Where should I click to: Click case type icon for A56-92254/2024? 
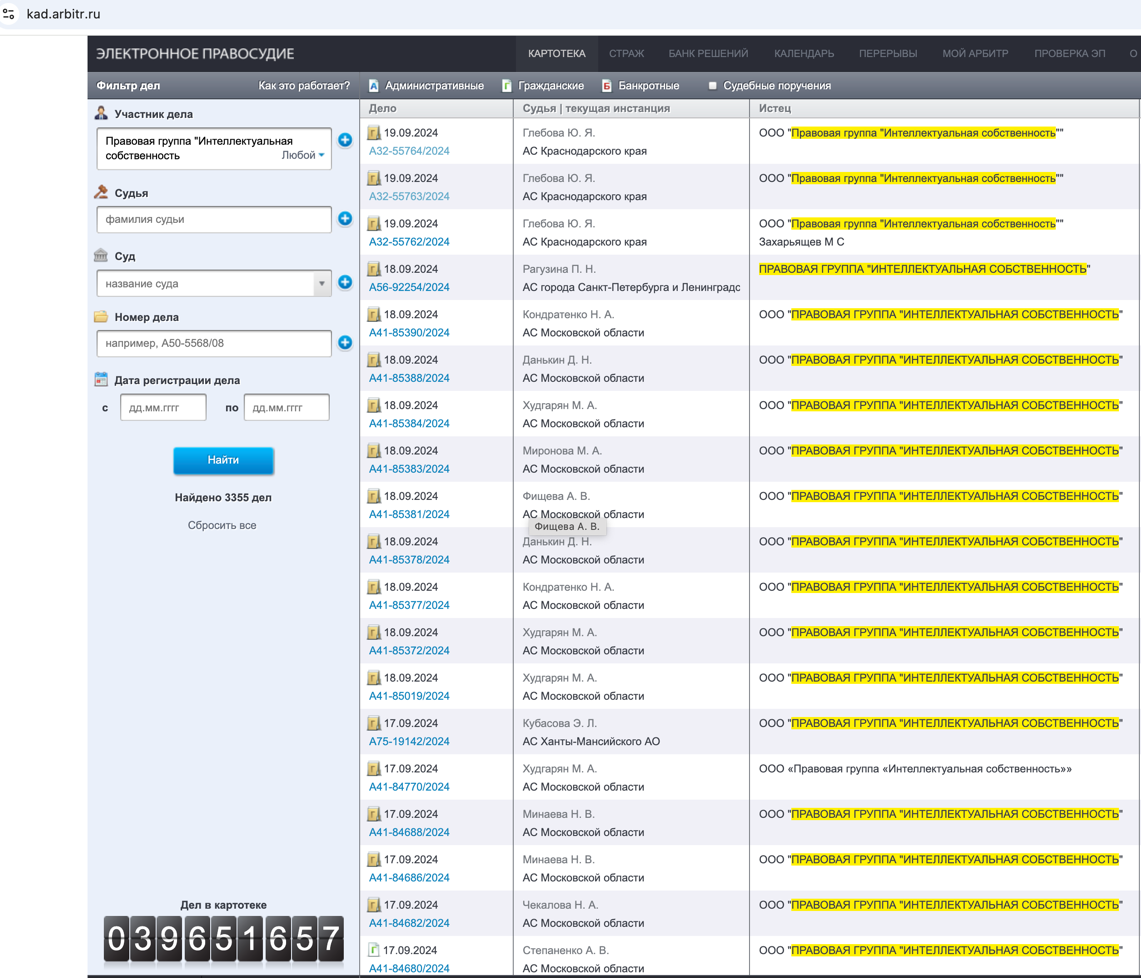pyautogui.click(x=374, y=269)
